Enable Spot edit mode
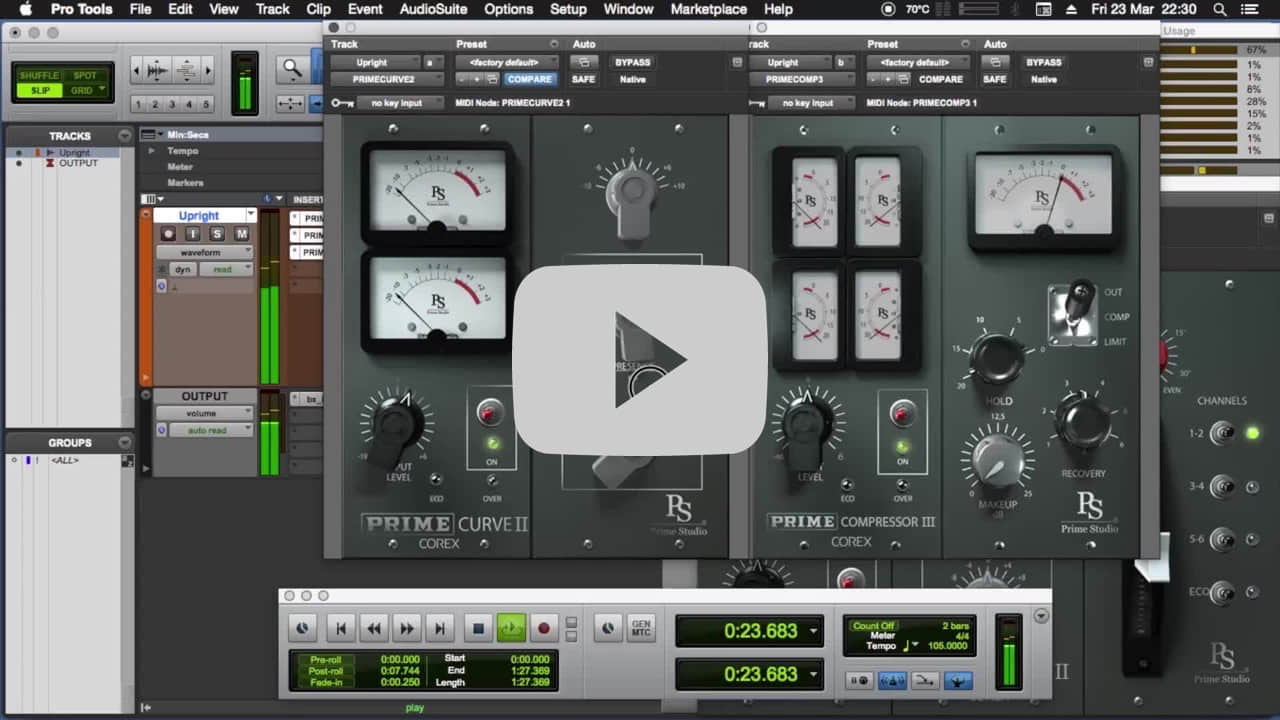This screenshot has height=720, width=1280. (85, 76)
